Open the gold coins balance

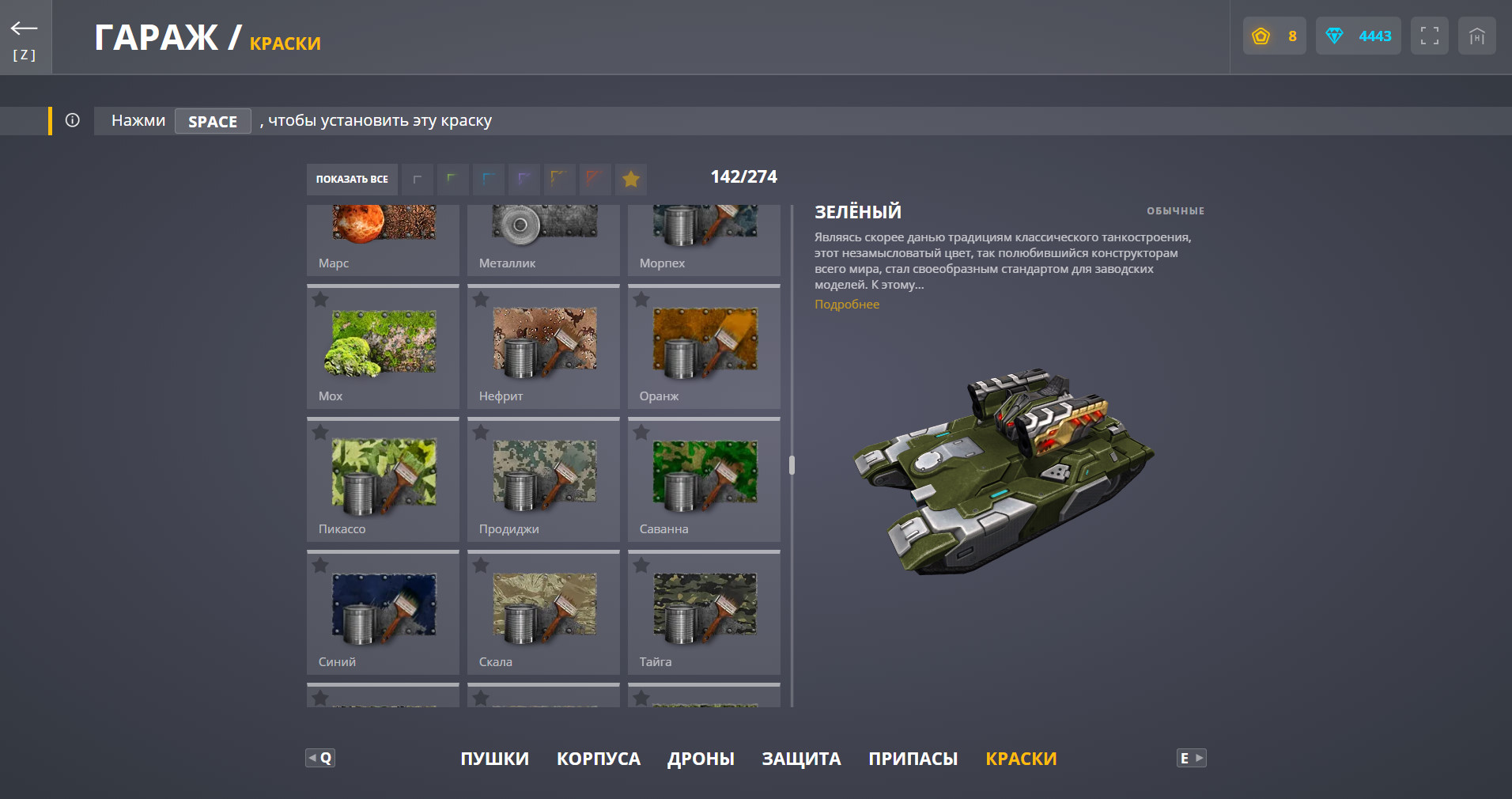click(1274, 36)
